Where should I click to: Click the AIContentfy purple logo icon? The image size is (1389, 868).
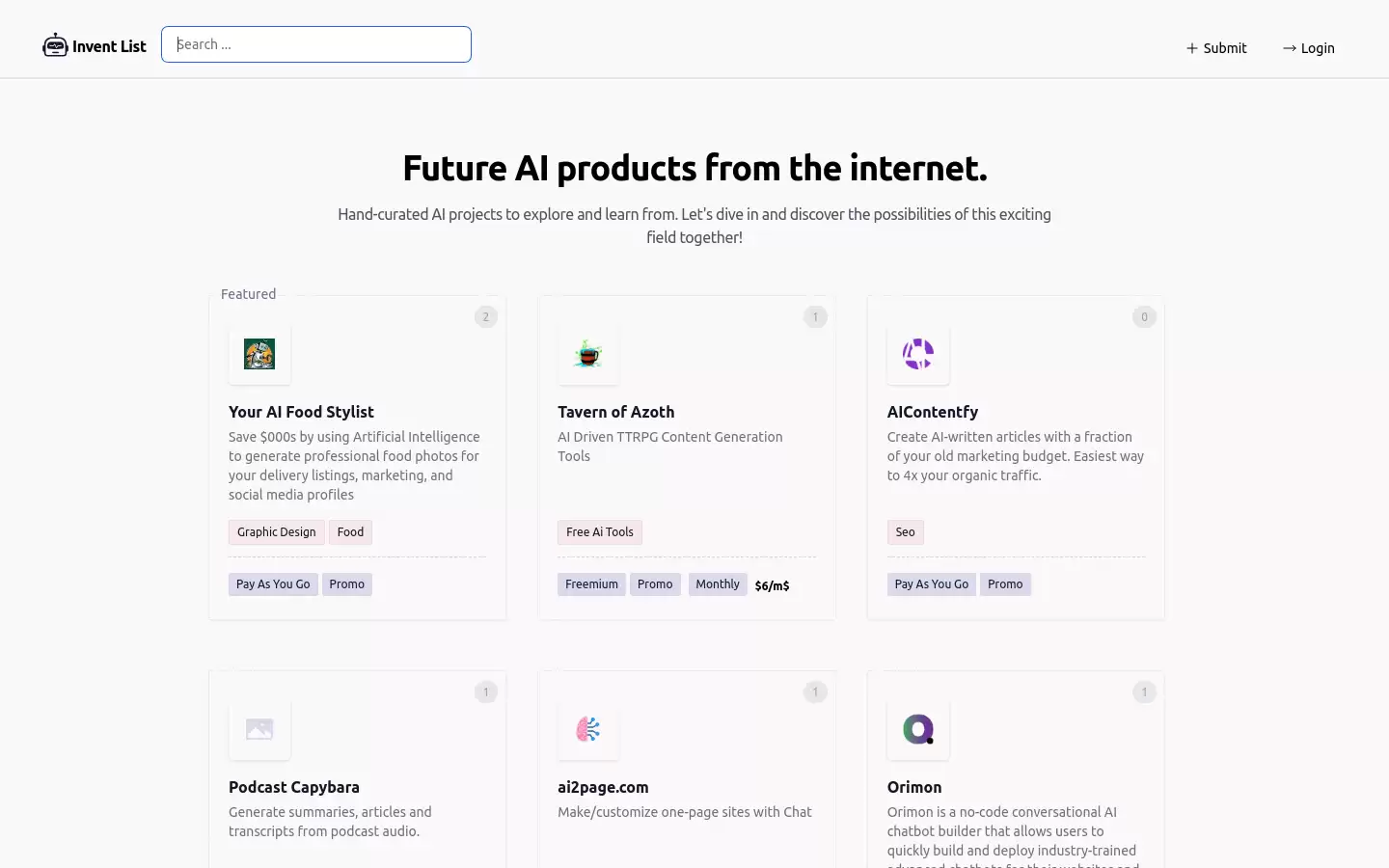click(917, 354)
